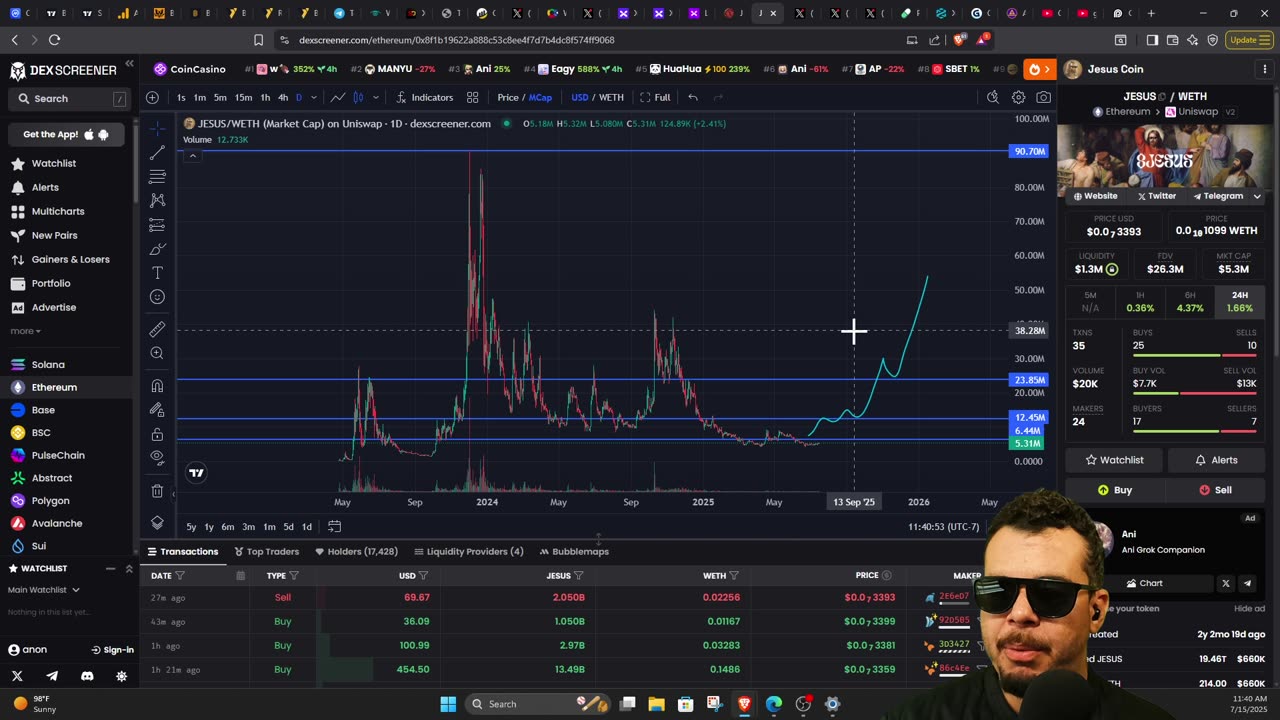Select the line chart style icon
The height and width of the screenshot is (720, 1280).
click(x=338, y=97)
